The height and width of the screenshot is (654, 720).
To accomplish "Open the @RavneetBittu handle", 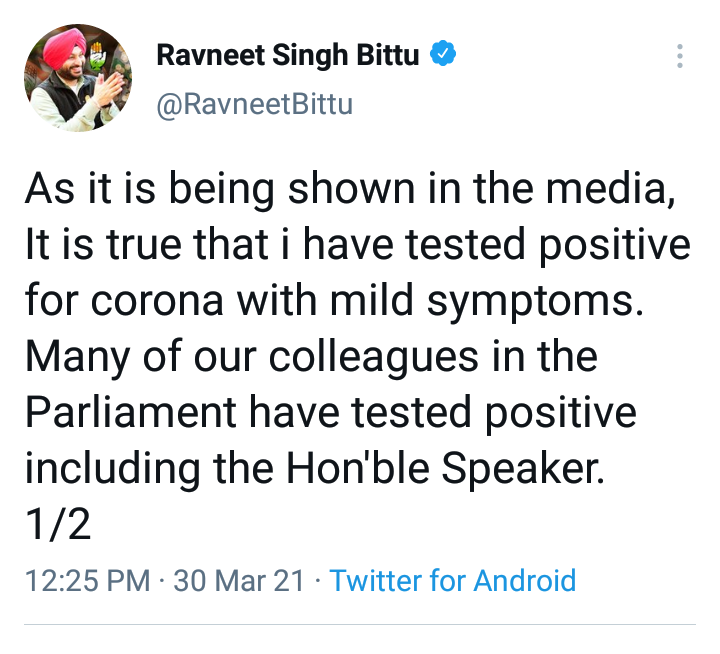I will 255,103.
